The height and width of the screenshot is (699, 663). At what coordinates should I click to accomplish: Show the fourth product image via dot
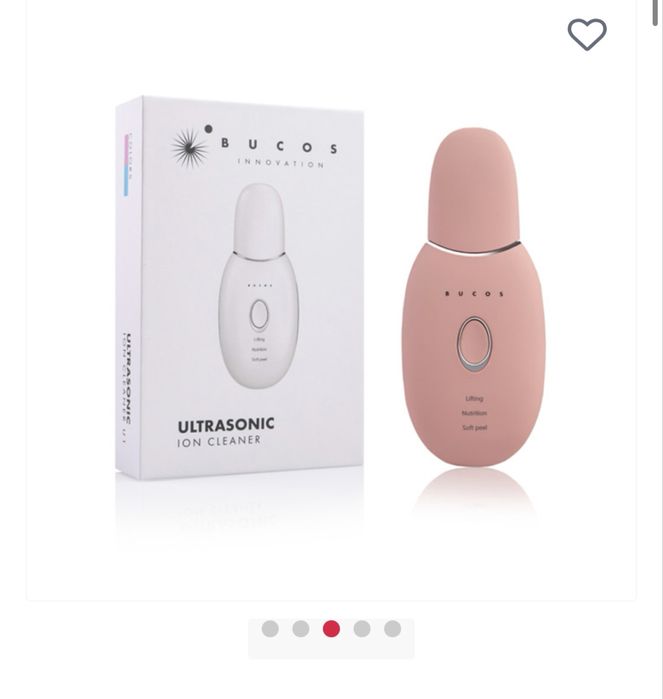[362, 629]
